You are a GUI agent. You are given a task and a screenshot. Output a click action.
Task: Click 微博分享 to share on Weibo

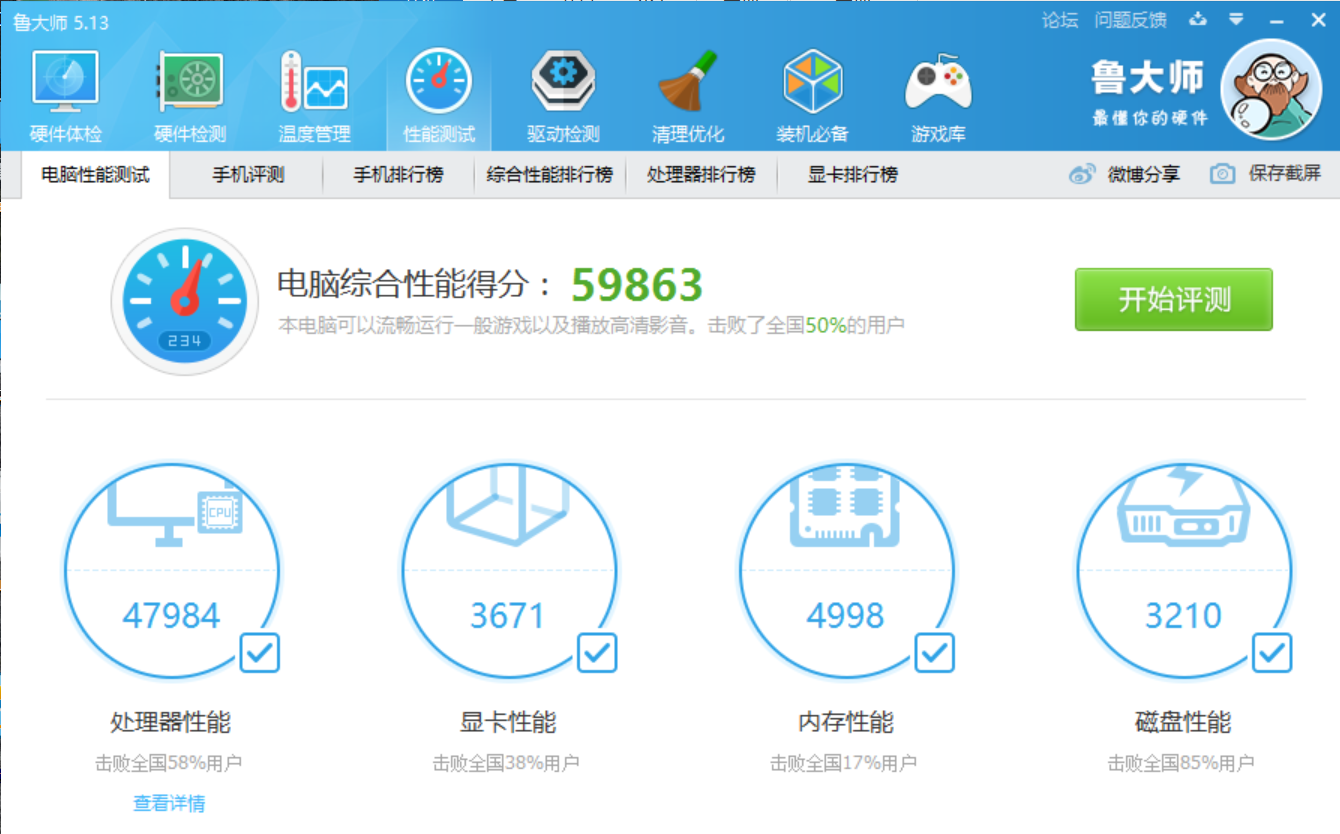1125,174
